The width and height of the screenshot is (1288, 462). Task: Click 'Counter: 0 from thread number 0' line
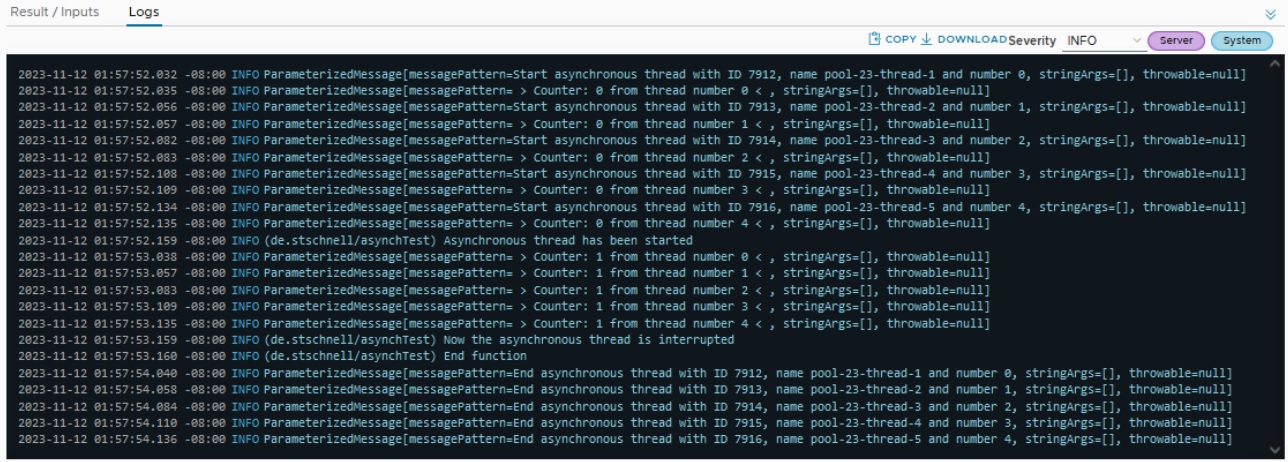point(504,91)
